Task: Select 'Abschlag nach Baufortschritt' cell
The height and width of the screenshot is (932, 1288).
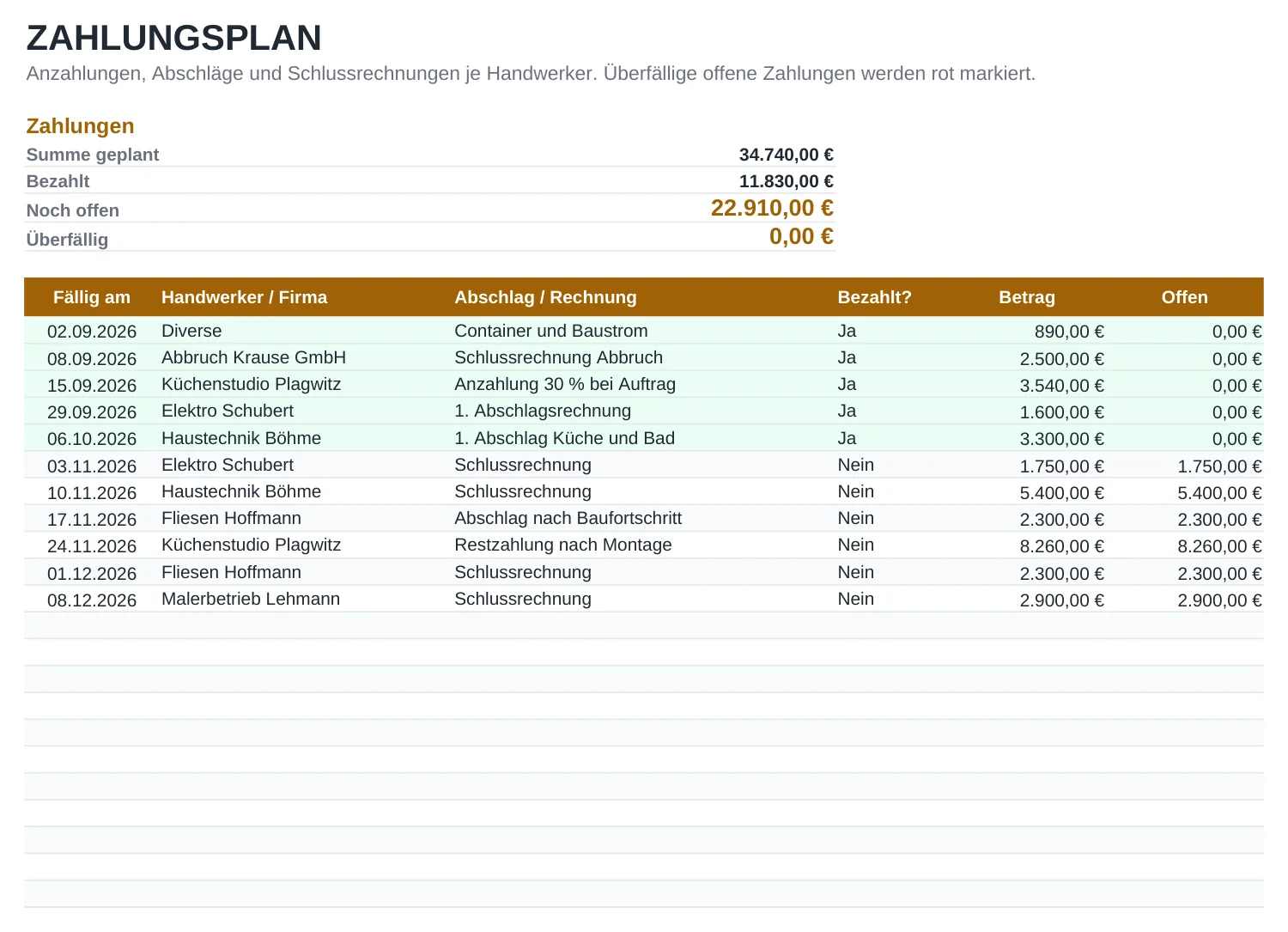Action: tap(568, 518)
